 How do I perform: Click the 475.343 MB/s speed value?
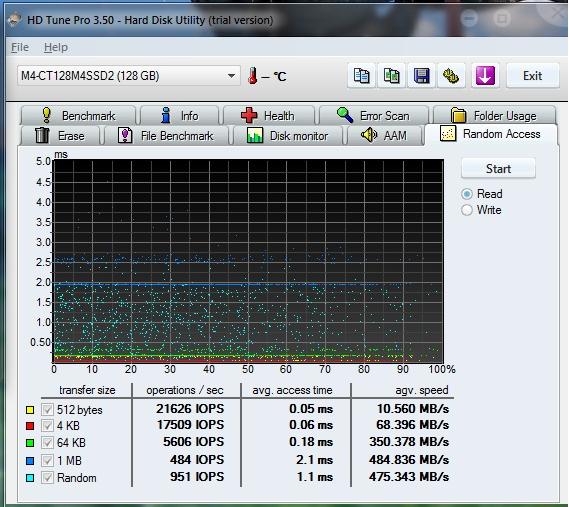[x=409, y=477]
